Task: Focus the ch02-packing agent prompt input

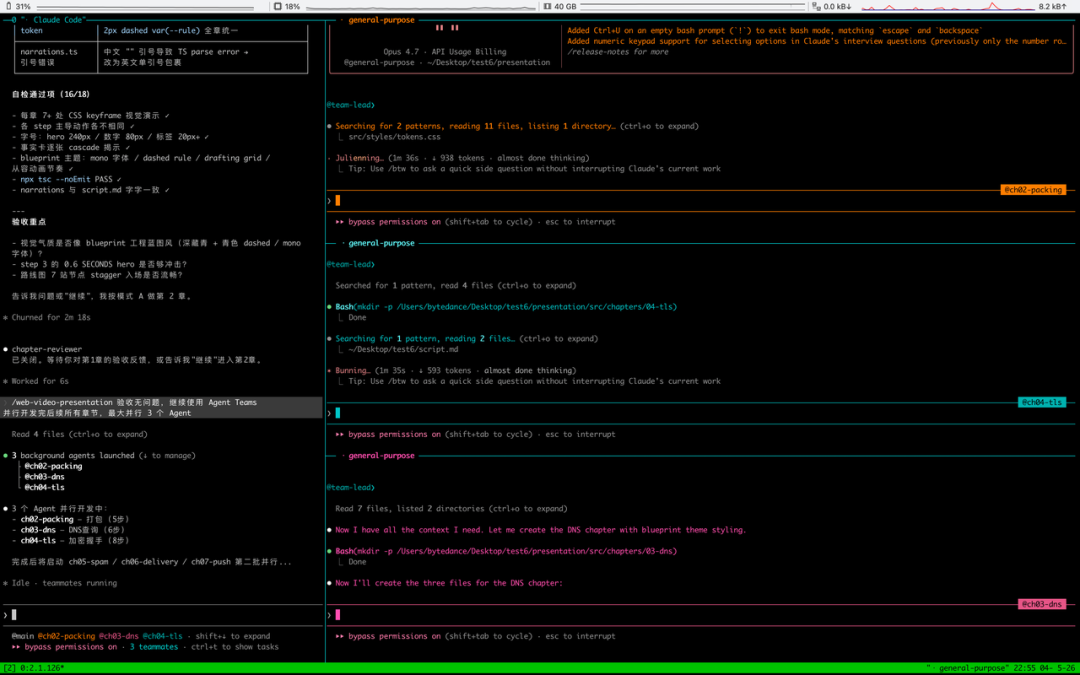Action: click(x=700, y=200)
